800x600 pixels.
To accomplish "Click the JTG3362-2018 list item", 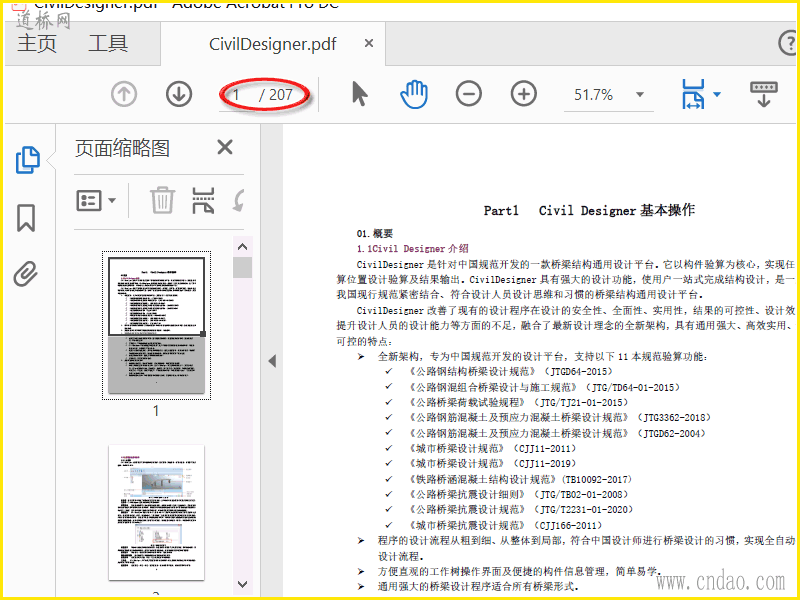I will tap(560, 418).
